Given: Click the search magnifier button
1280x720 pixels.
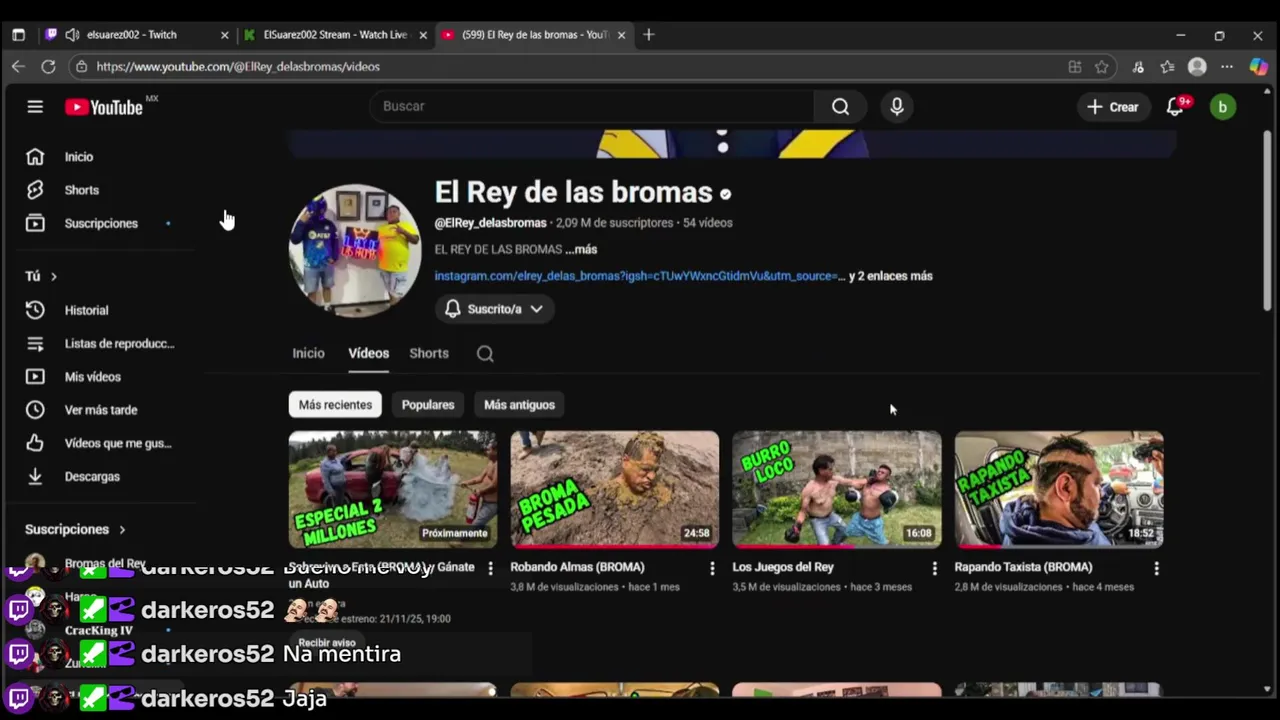Looking at the screenshot, I should click(840, 107).
